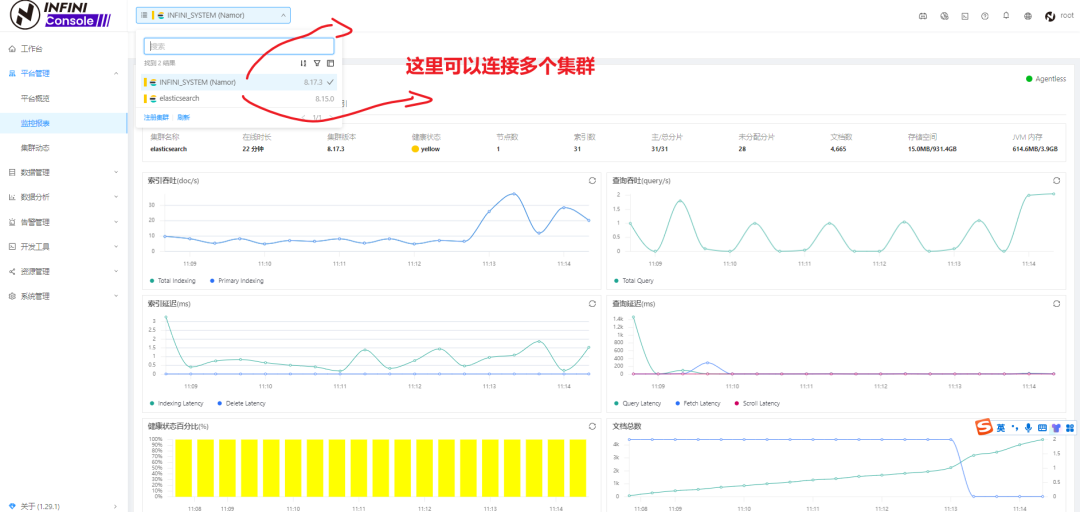Open the help question mark icon
The image size is (1080, 512).
click(985, 16)
